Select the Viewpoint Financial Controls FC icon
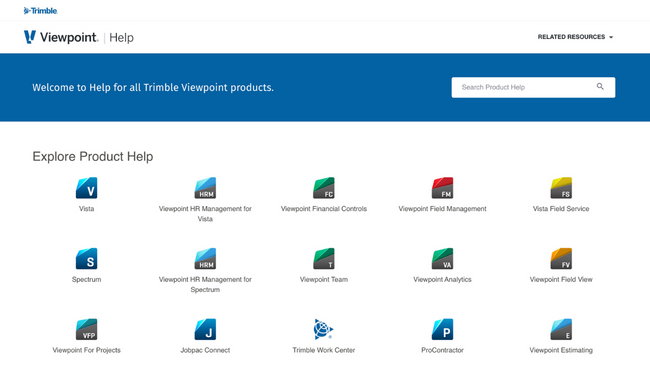The height and width of the screenshot is (365, 650). (x=324, y=188)
